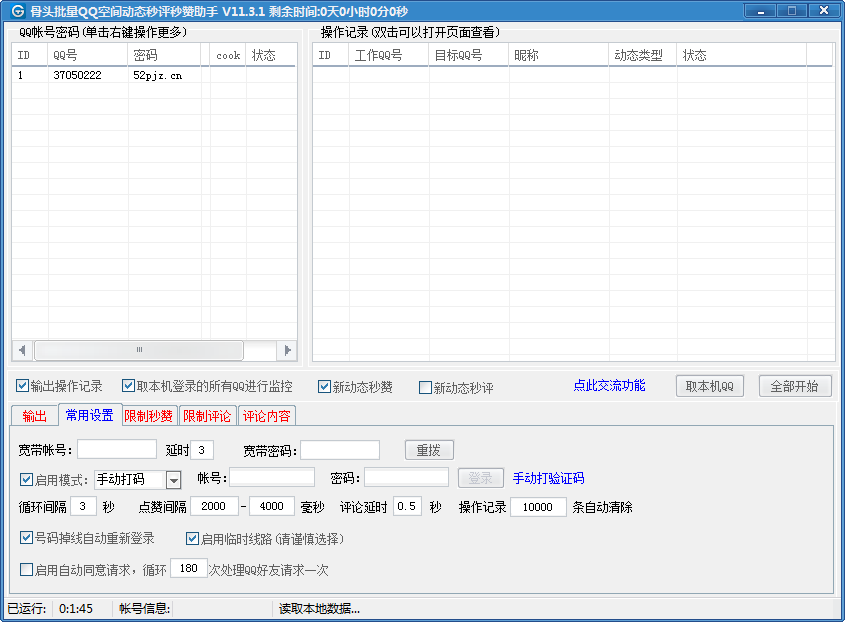
Task: Toggle 号码掉线自动重新登录 checkbox
Action: 27,538
